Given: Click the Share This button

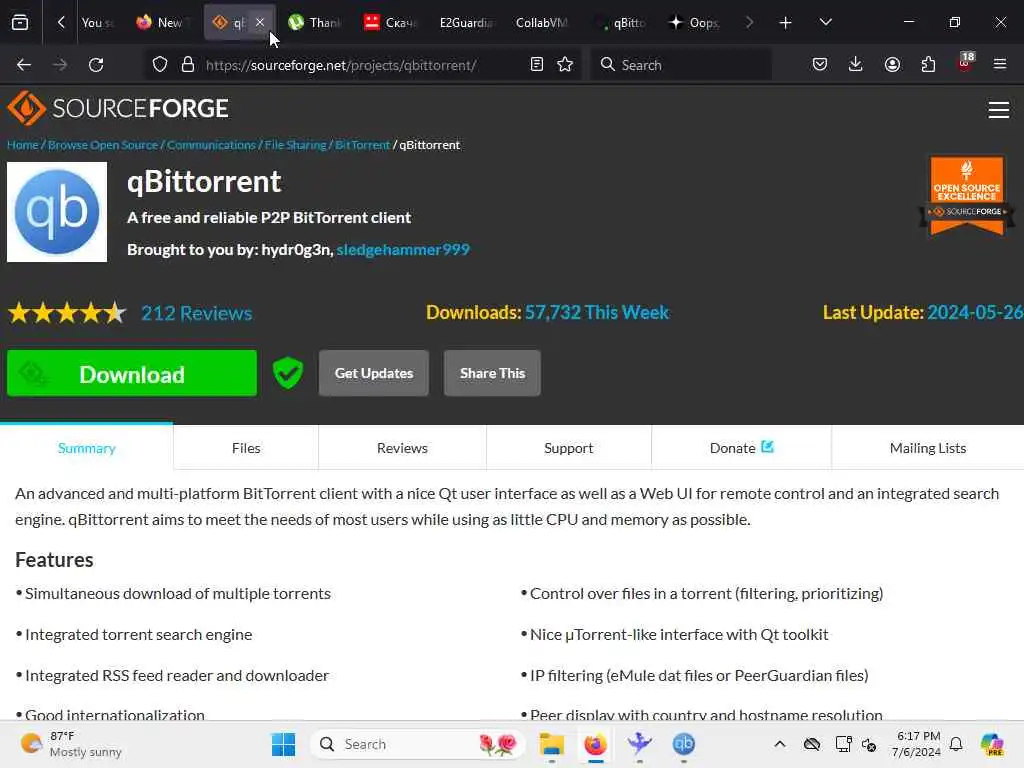Looking at the screenshot, I should click(x=492, y=373).
